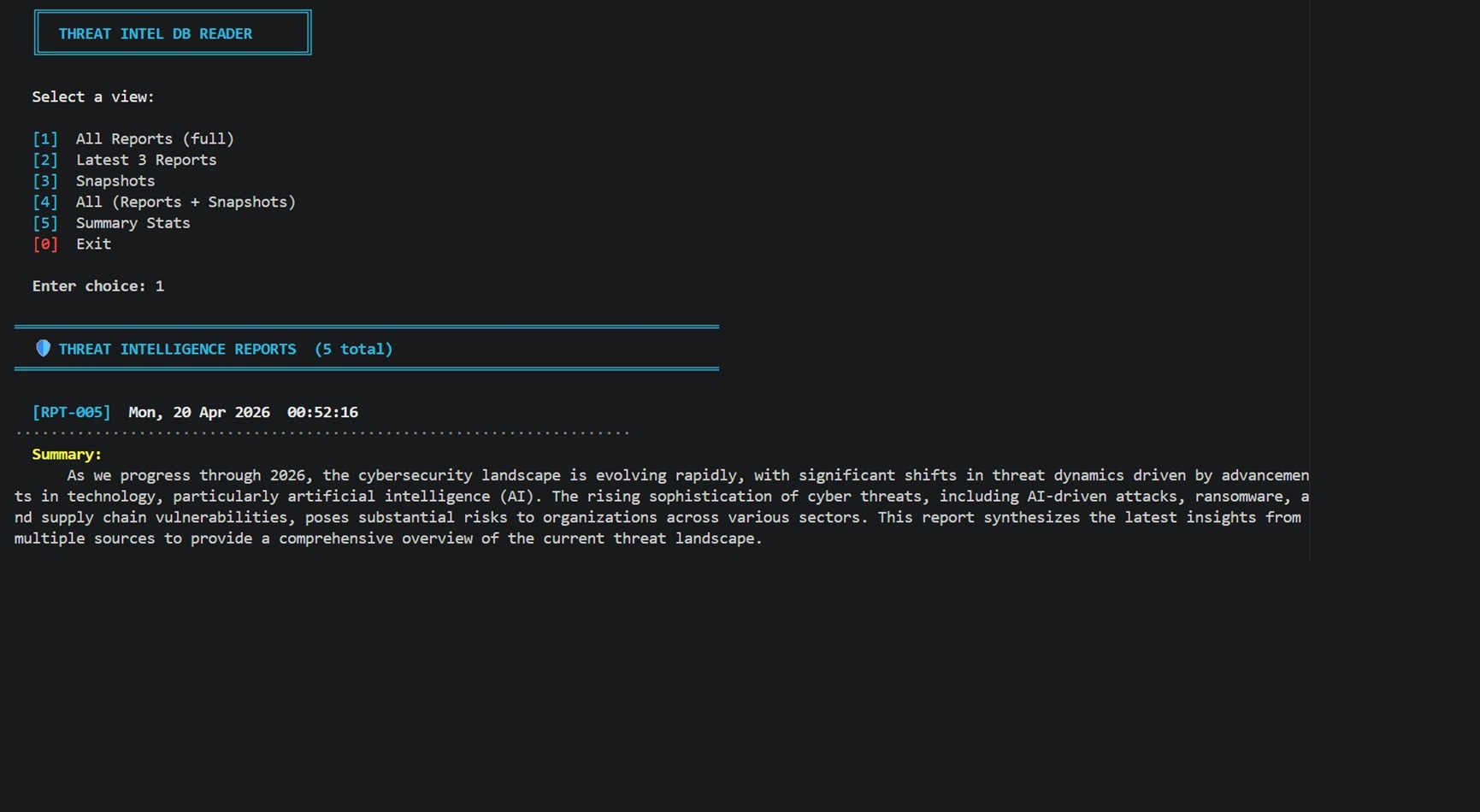
Task: Click the shield icon beside Threat Intelligence Reports
Action: 43,349
